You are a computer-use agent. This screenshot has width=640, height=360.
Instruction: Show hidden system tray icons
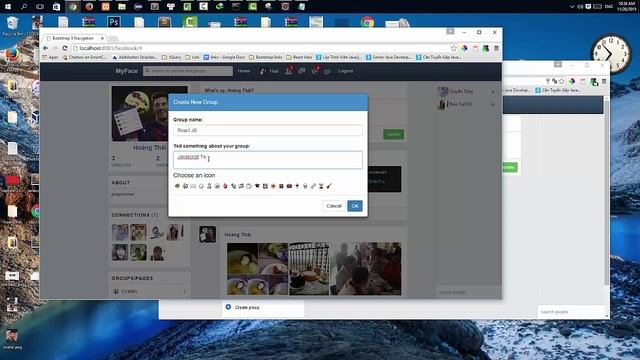572,7
